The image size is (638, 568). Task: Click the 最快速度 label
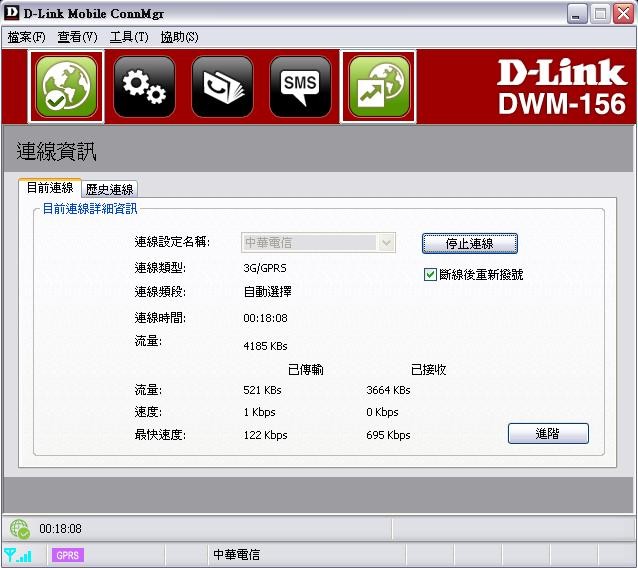[160, 435]
